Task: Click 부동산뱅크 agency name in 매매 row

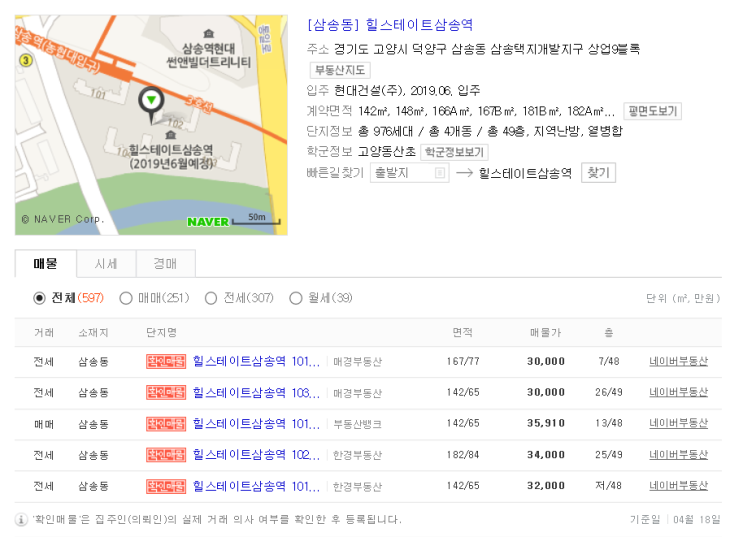Action: click(x=357, y=424)
